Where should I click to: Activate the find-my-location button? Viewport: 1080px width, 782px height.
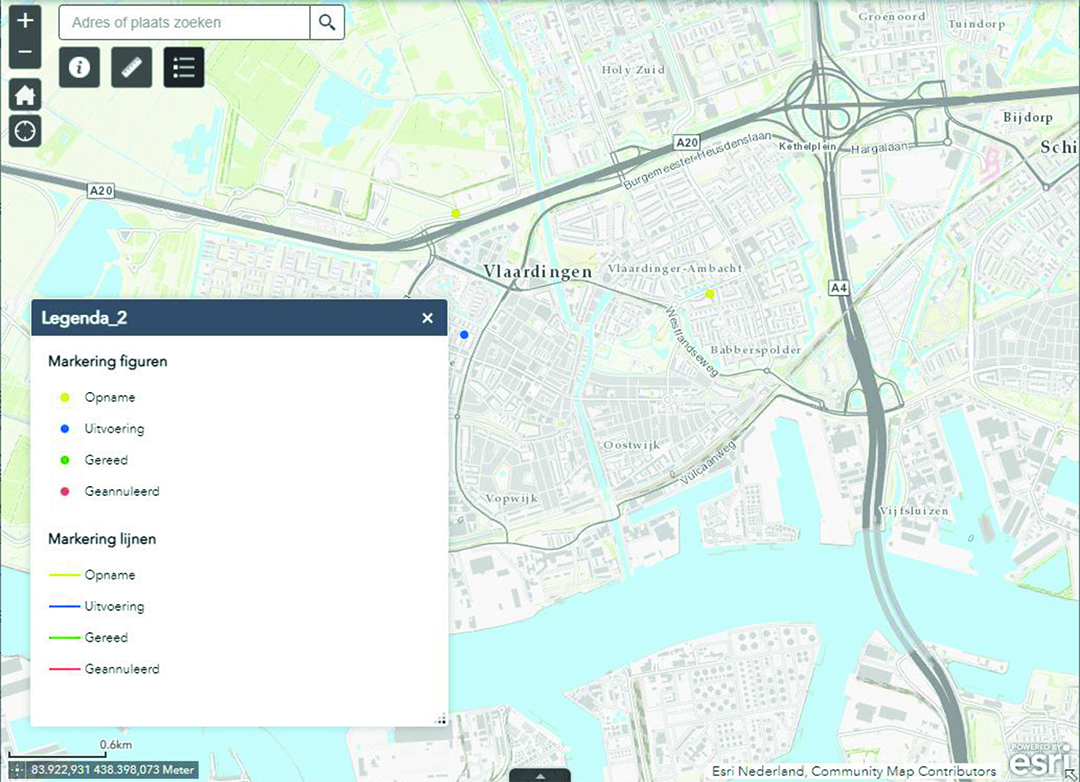(x=25, y=131)
